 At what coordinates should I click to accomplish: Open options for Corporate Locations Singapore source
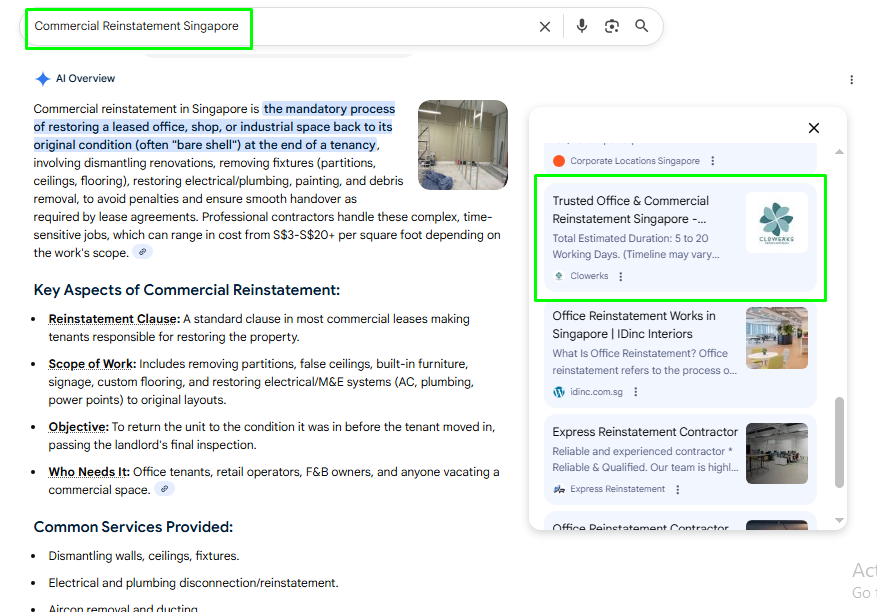pyautogui.click(x=713, y=161)
